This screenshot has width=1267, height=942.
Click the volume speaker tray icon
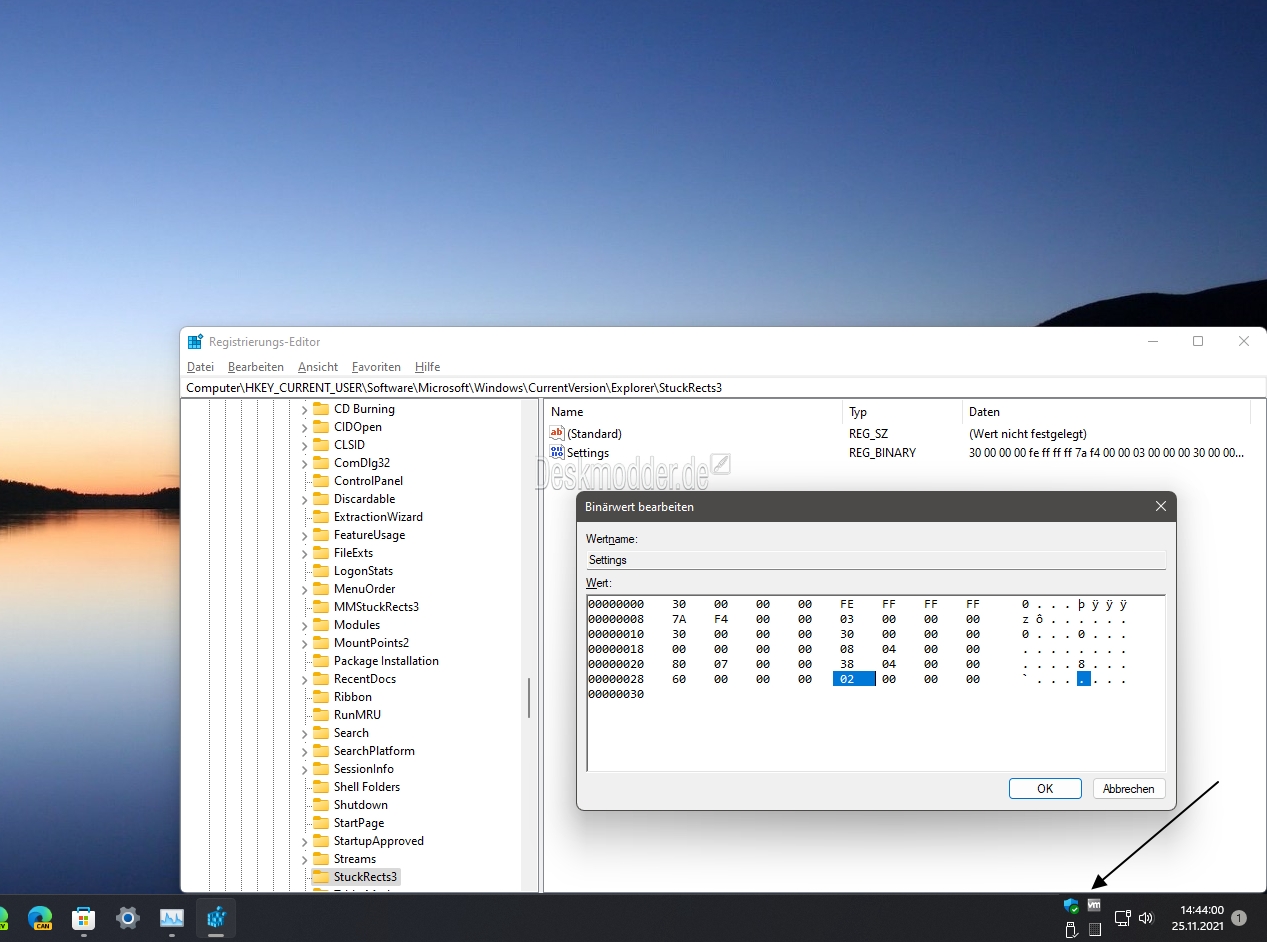click(x=1146, y=917)
